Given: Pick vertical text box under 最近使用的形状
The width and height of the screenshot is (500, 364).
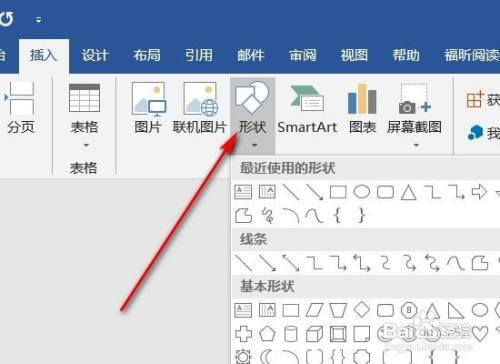Looking at the screenshot, I should (x=267, y=192).
